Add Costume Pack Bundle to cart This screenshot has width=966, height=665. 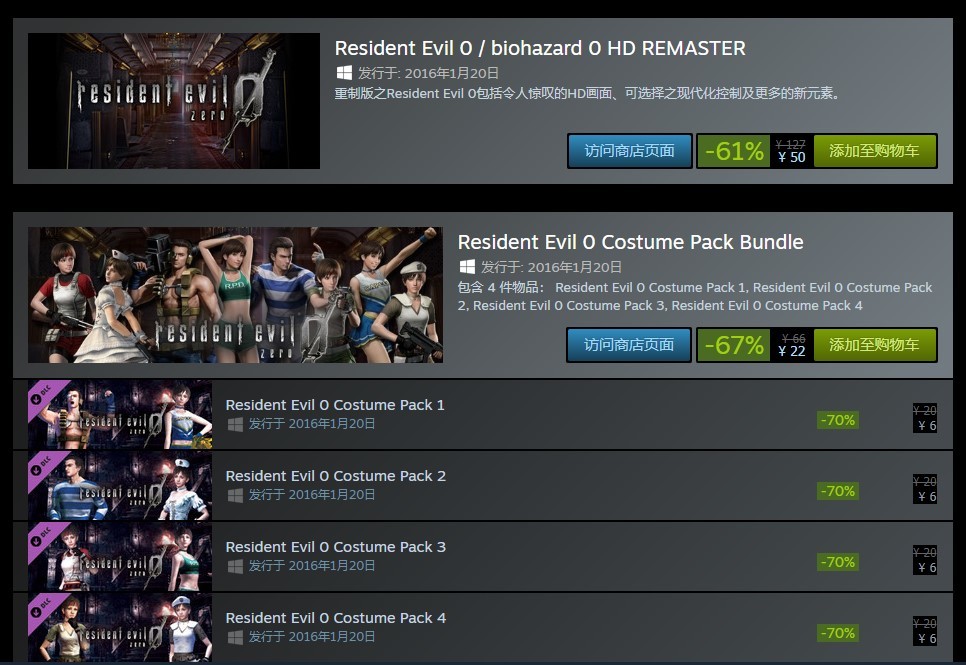point(874,345)
